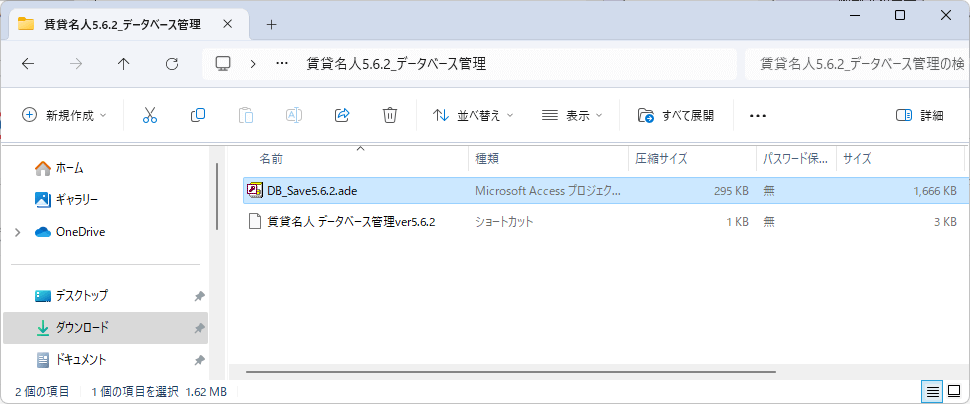Open the 表示 view menu
Viewport: 970px width, 404px height.
(572, 115)
